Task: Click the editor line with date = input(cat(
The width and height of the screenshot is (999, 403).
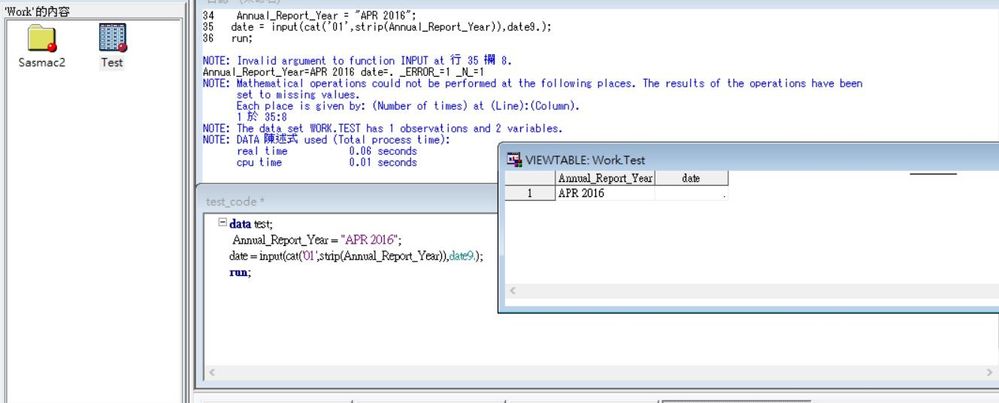Action: coord(356,256)
